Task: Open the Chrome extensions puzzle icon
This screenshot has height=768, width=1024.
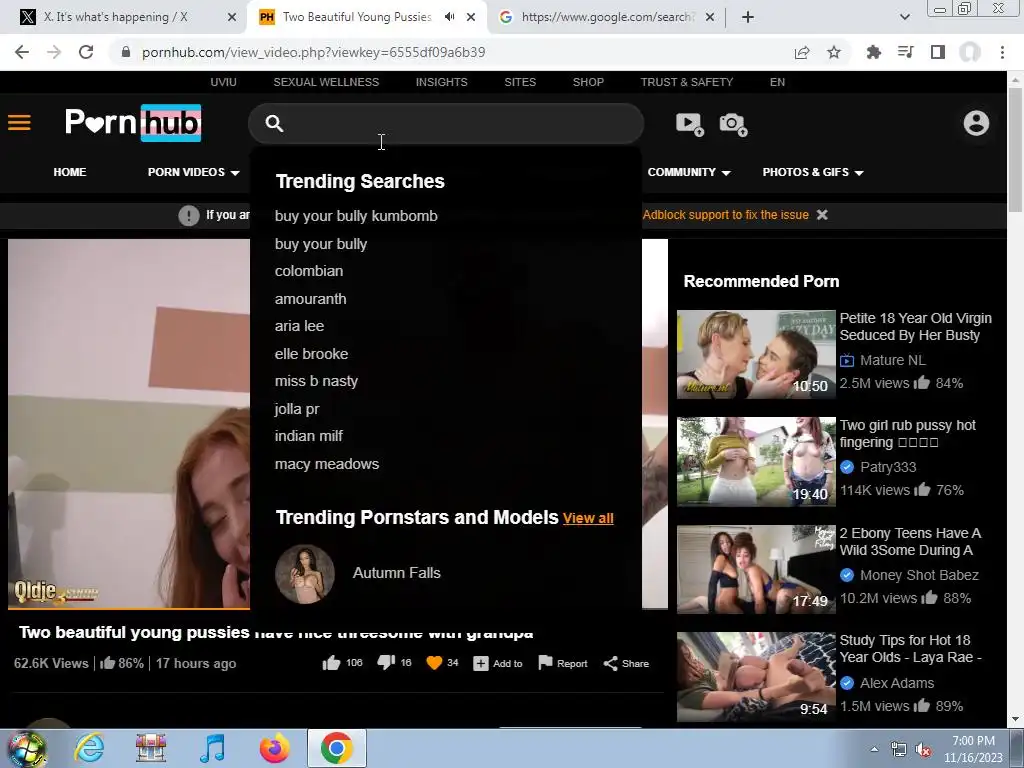Action: coord(874,52)
